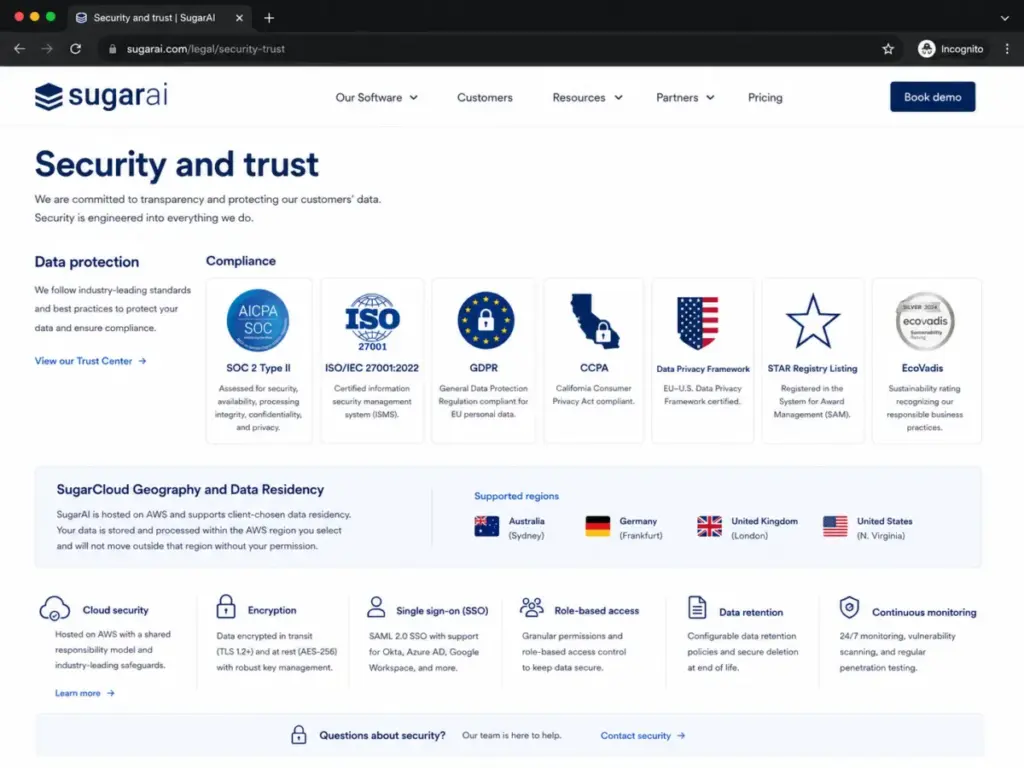Click the Australia flag icon
Image resolution: width=1024 pixels, height=768 pixels.
pos(487,526)
